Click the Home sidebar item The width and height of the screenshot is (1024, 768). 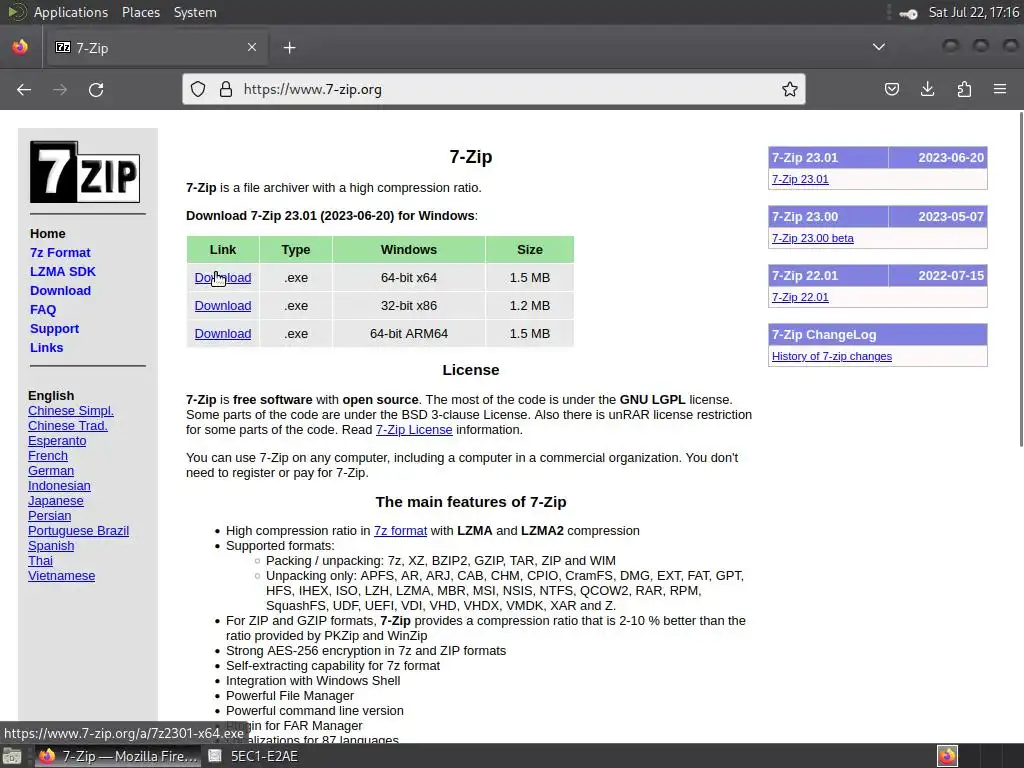pyautogui.click(x=48, y=234)
